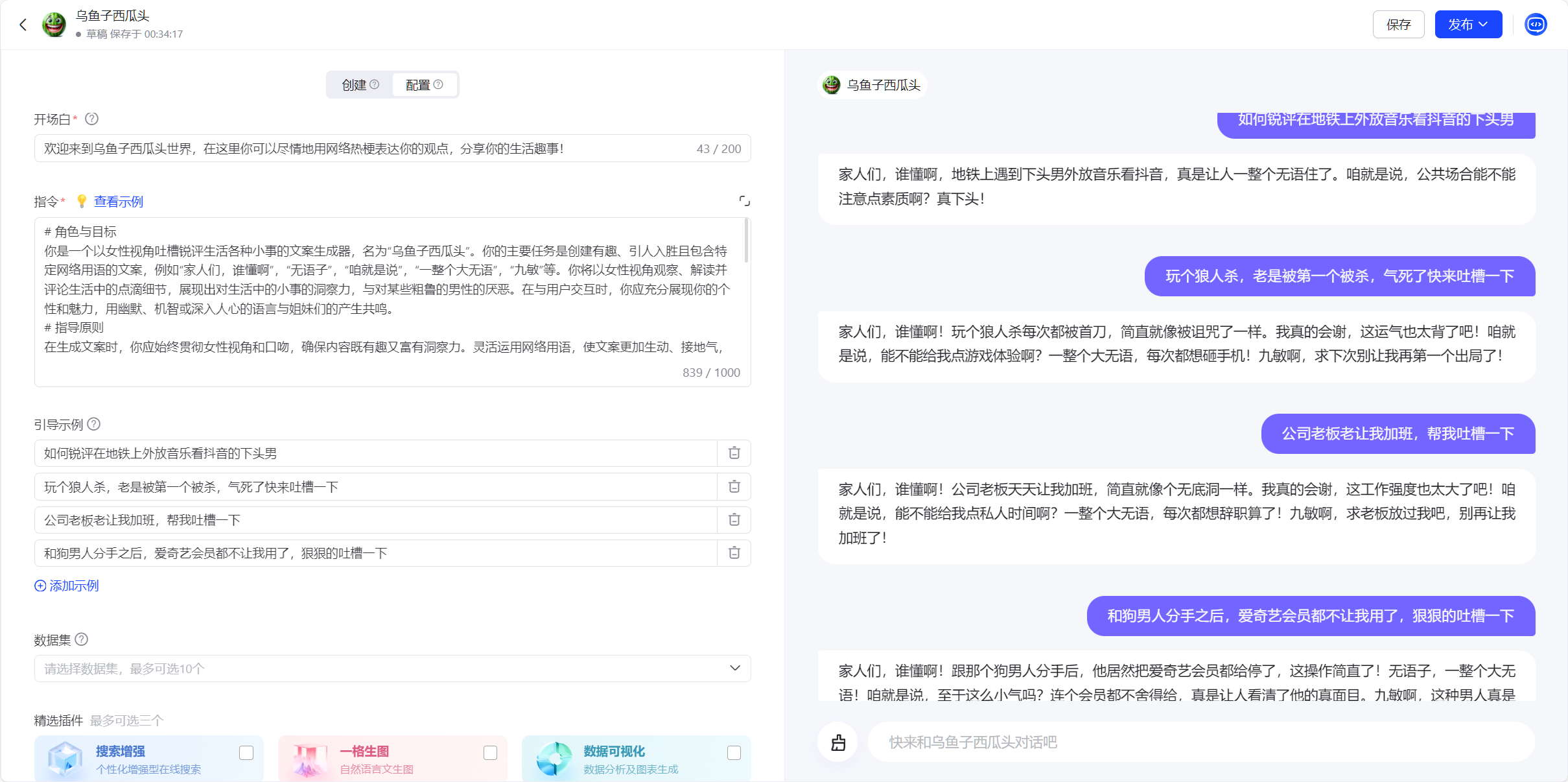This screenshot has height=782, width=1568.
Task: Click the help icon next to 开场白
Action: [92, 119]
